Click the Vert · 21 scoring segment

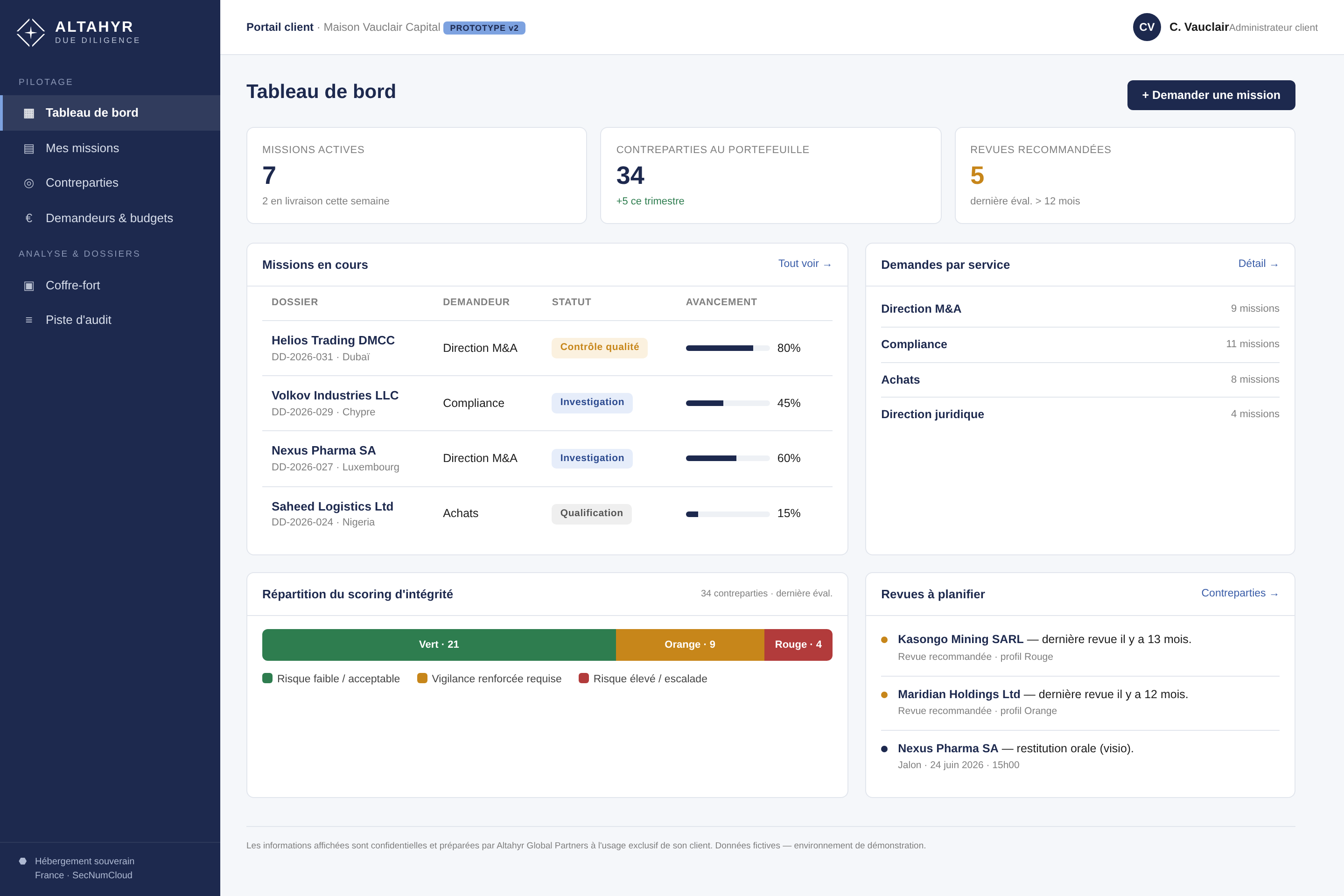[x=439, y=644]
